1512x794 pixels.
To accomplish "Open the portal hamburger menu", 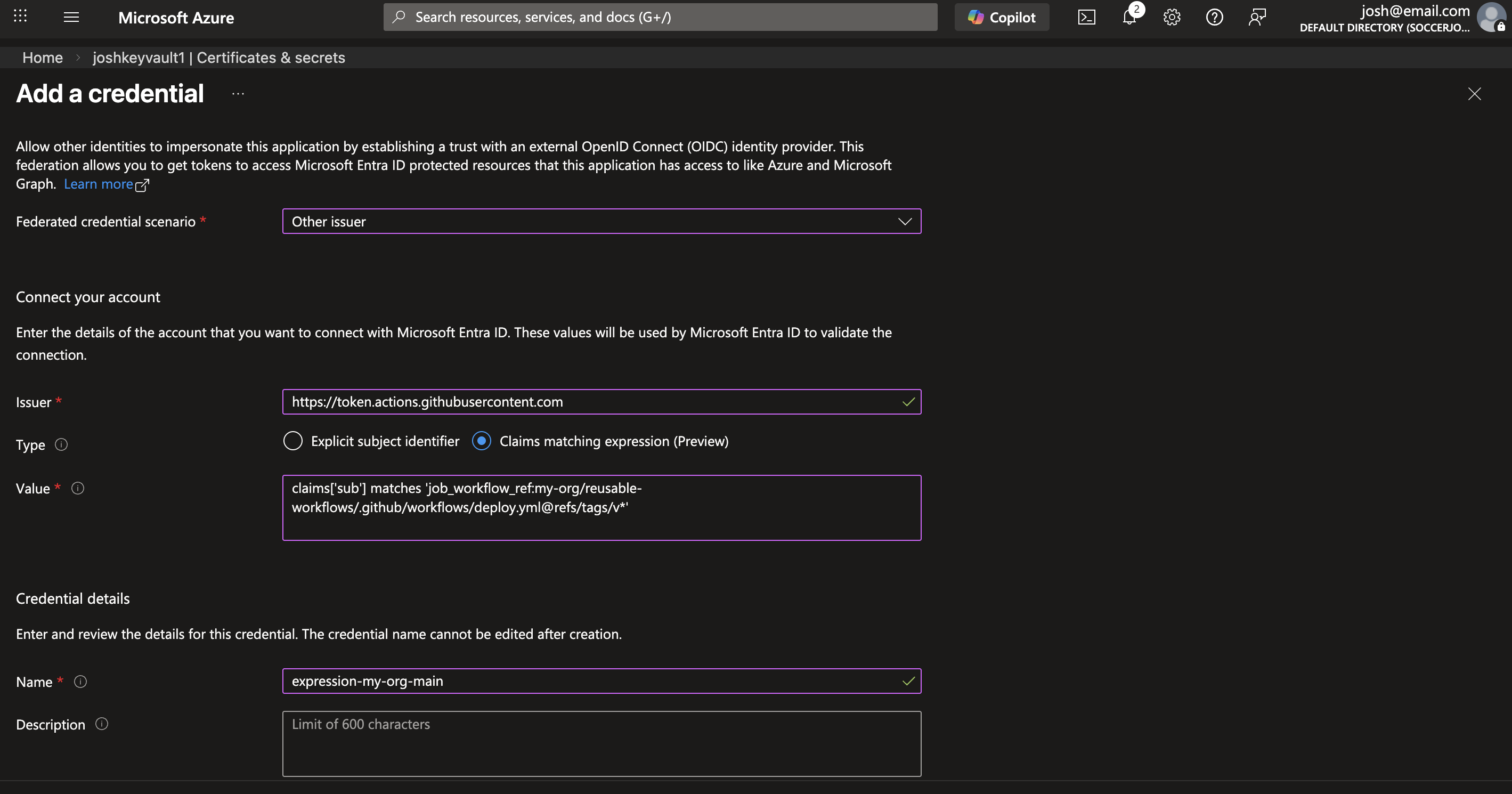I will pyautogui.click(x=71, y=17).
